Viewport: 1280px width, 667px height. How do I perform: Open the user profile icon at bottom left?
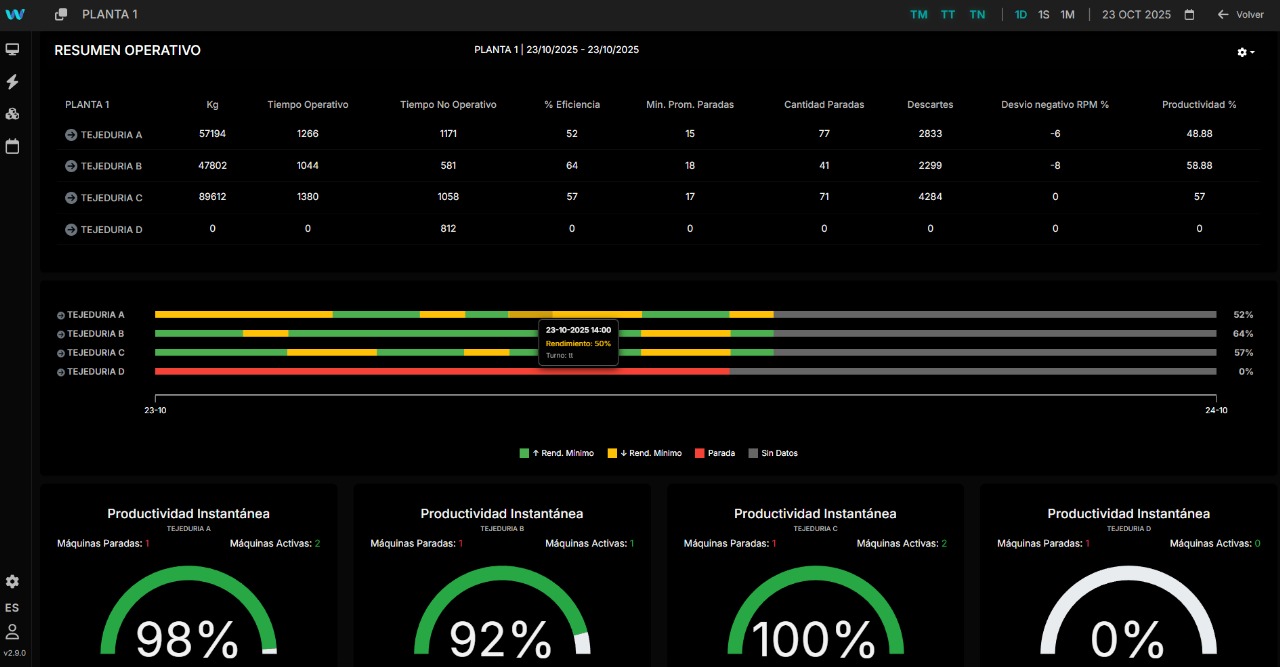coord(12,631)
